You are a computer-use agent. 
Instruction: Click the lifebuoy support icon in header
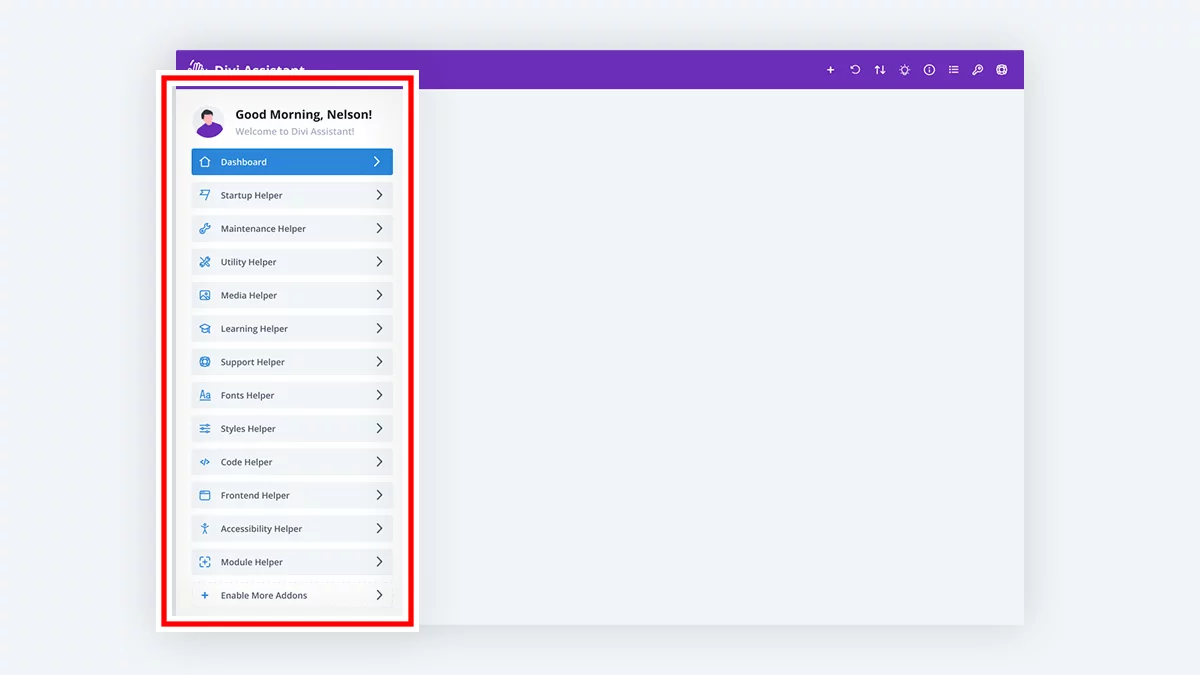click(x=1002, y=70)
